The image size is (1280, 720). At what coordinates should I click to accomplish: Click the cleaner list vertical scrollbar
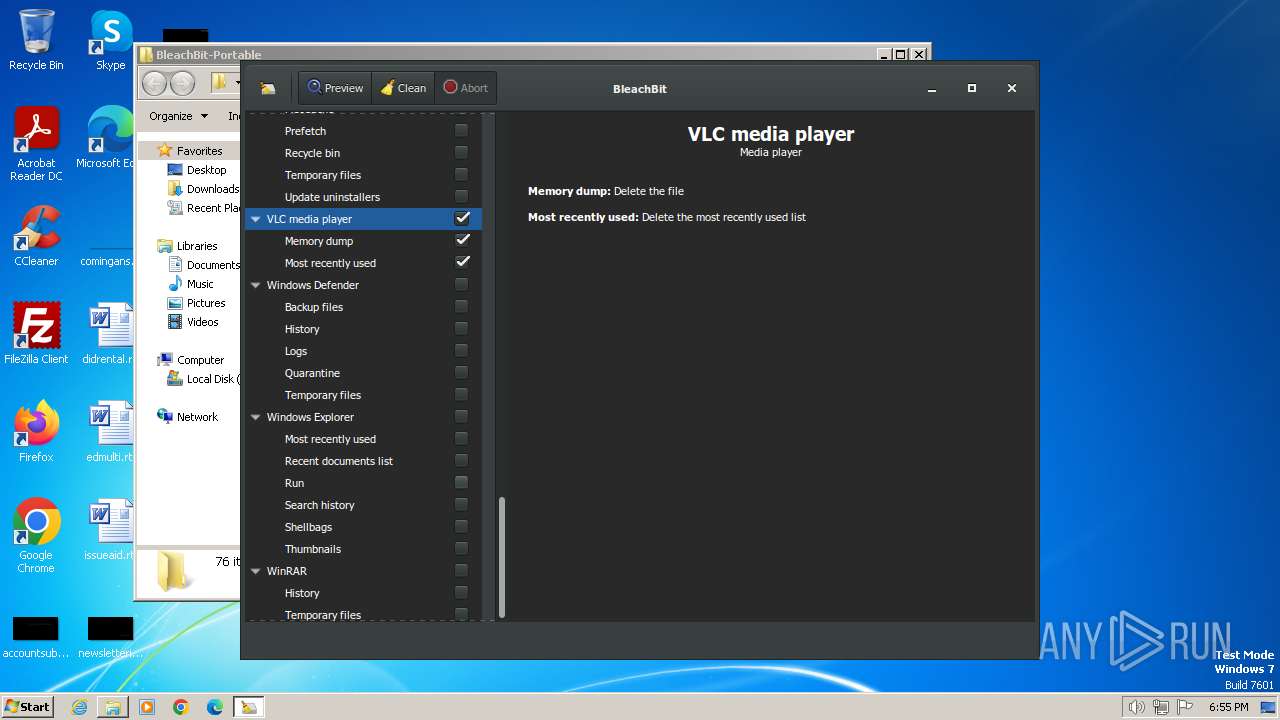(x=502, y=558)
